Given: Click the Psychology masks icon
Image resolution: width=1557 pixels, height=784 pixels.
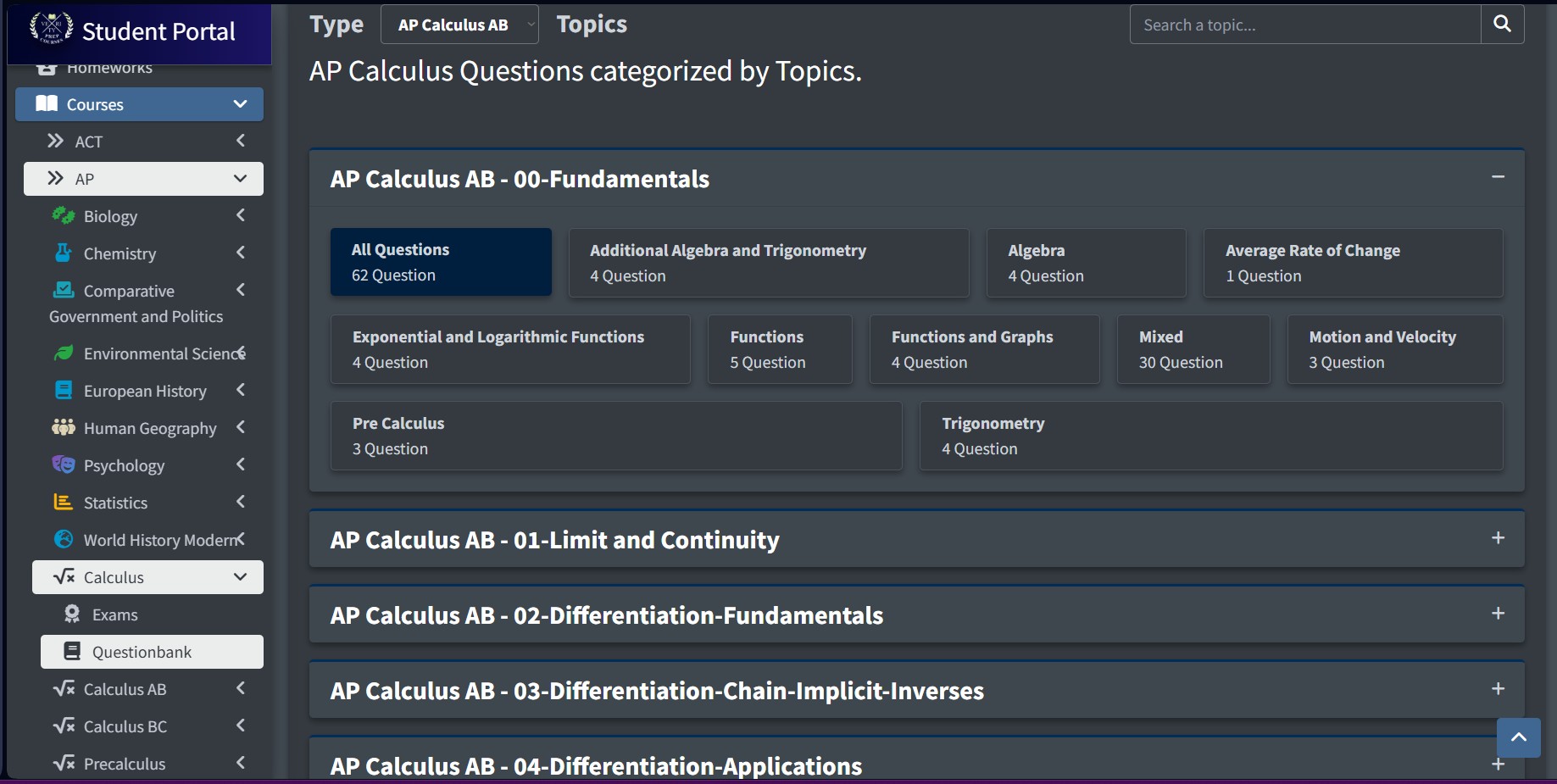Looking at the screenshot, I should point(64,465).
